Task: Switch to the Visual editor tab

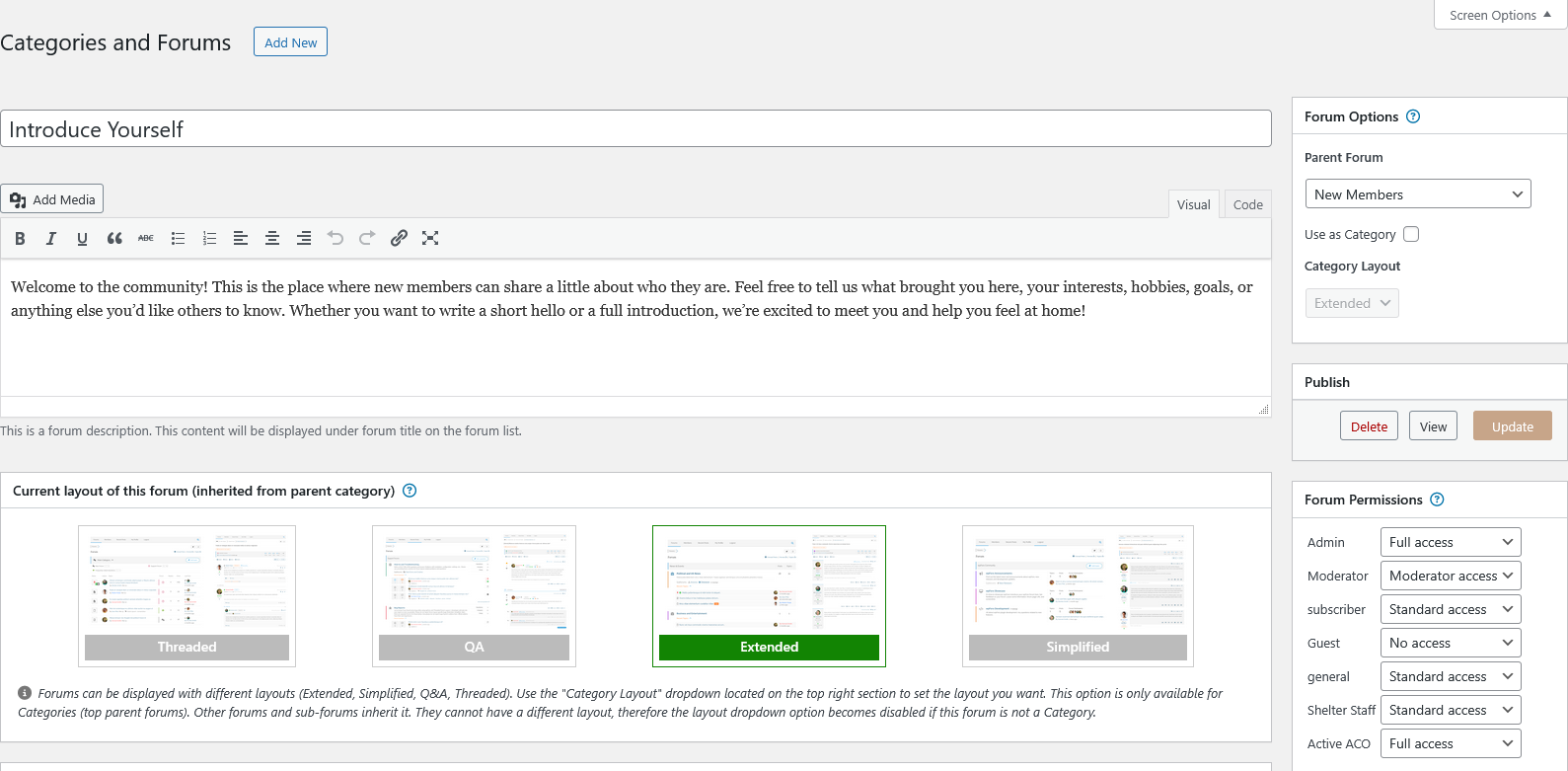Action: (1193, 204)
